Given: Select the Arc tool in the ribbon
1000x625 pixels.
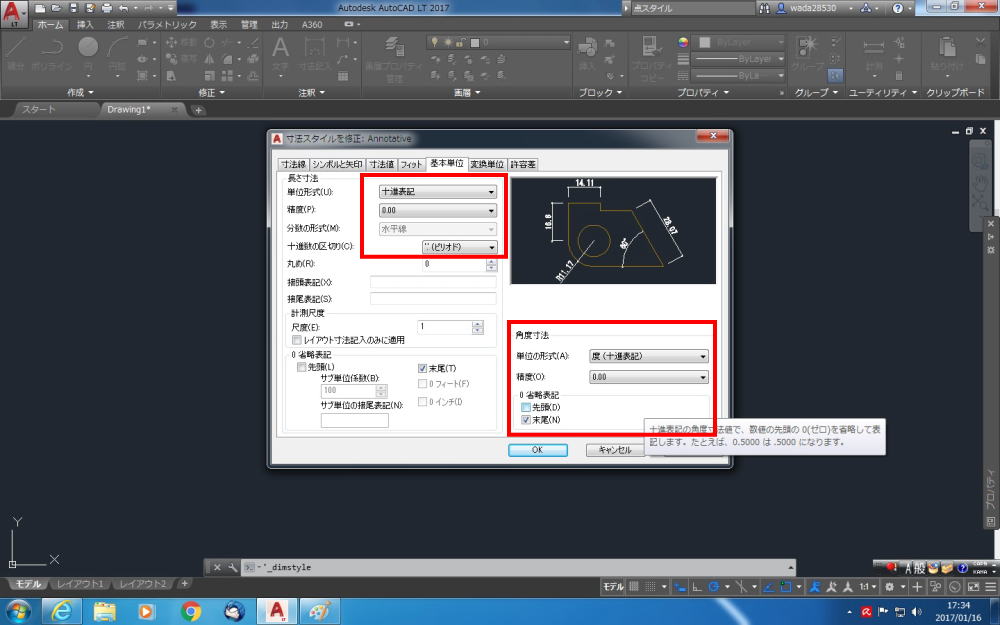Looking at the screenshot, I should (x=118, y=52).
